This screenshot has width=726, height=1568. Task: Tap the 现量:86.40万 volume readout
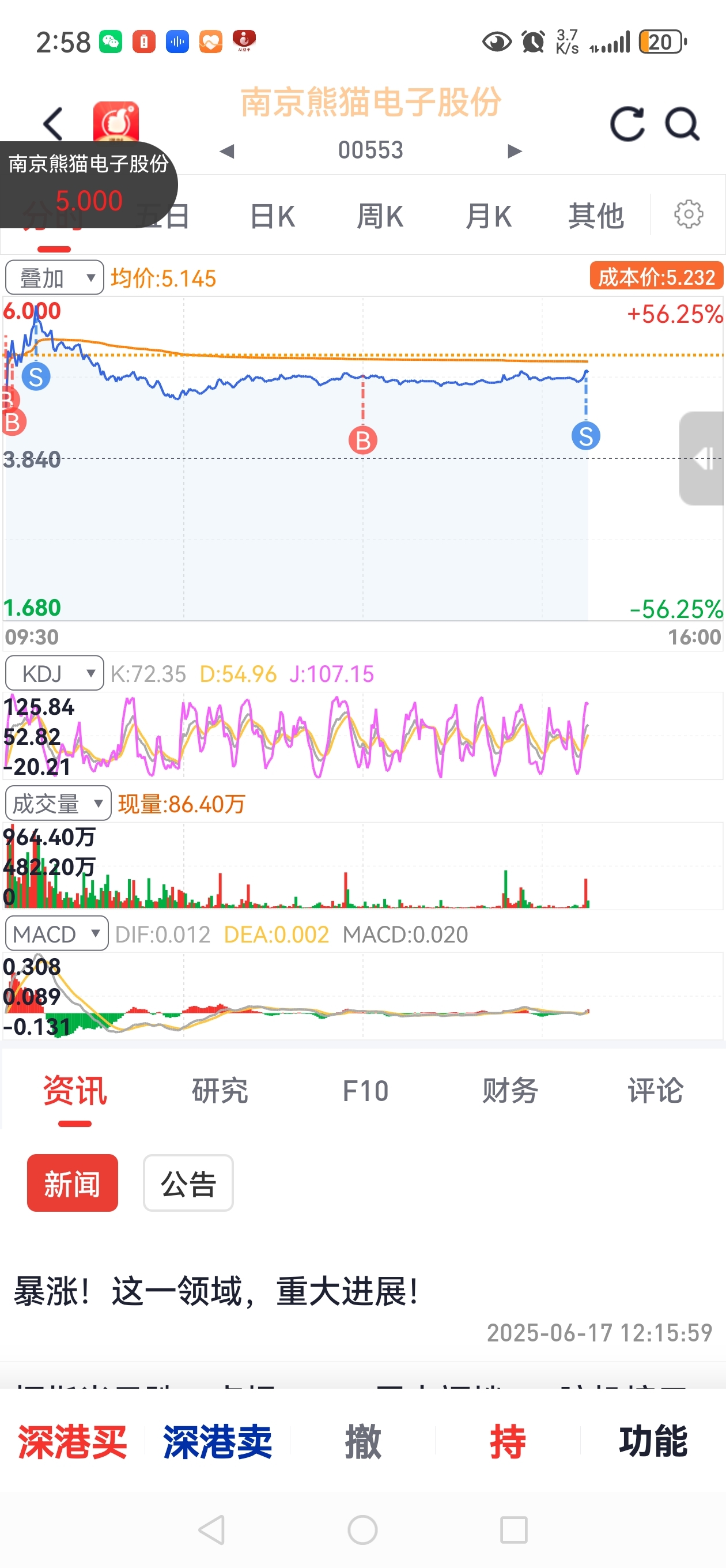coord(181,804)
